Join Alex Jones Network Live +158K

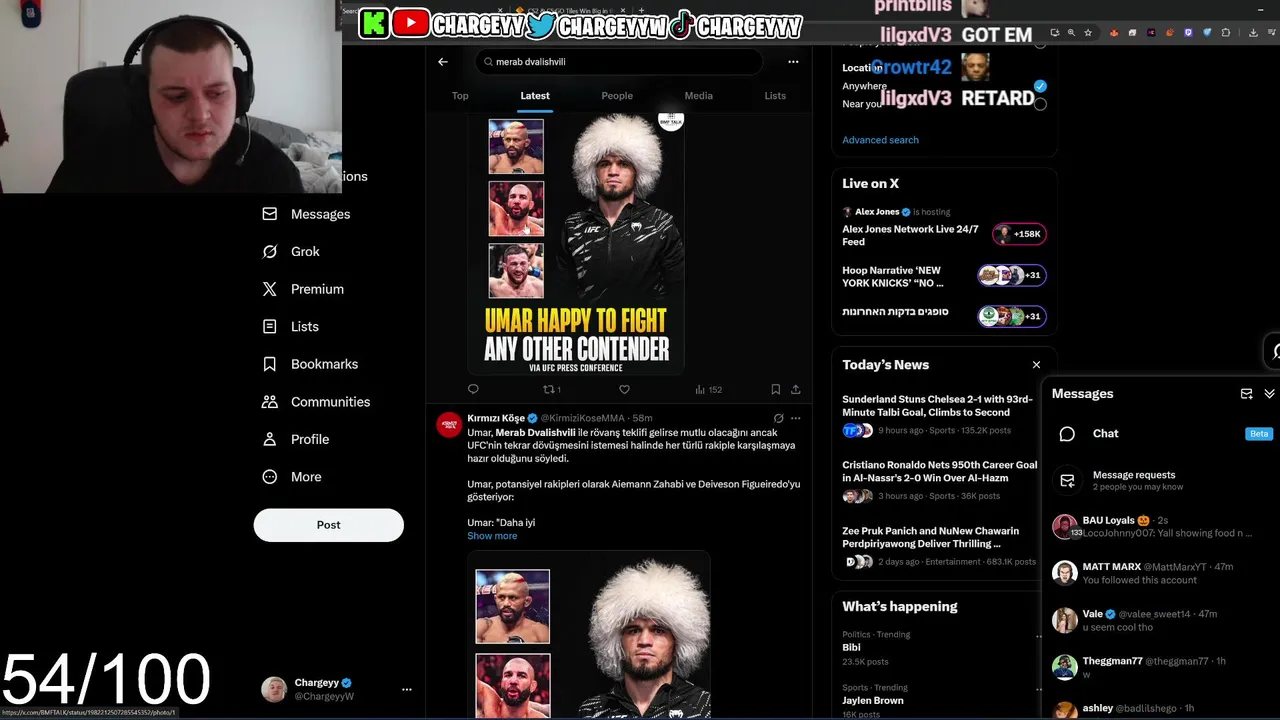point(1019,234)
